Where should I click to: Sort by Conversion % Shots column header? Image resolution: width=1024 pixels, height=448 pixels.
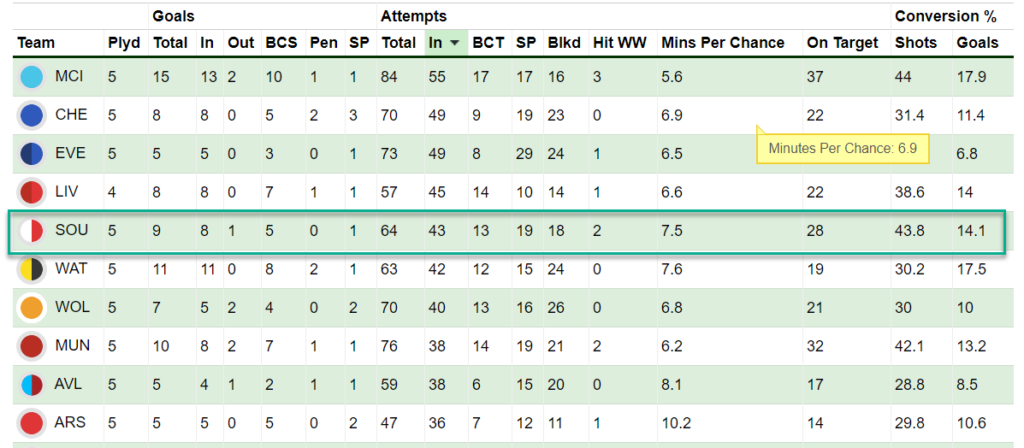coord(916,43)
